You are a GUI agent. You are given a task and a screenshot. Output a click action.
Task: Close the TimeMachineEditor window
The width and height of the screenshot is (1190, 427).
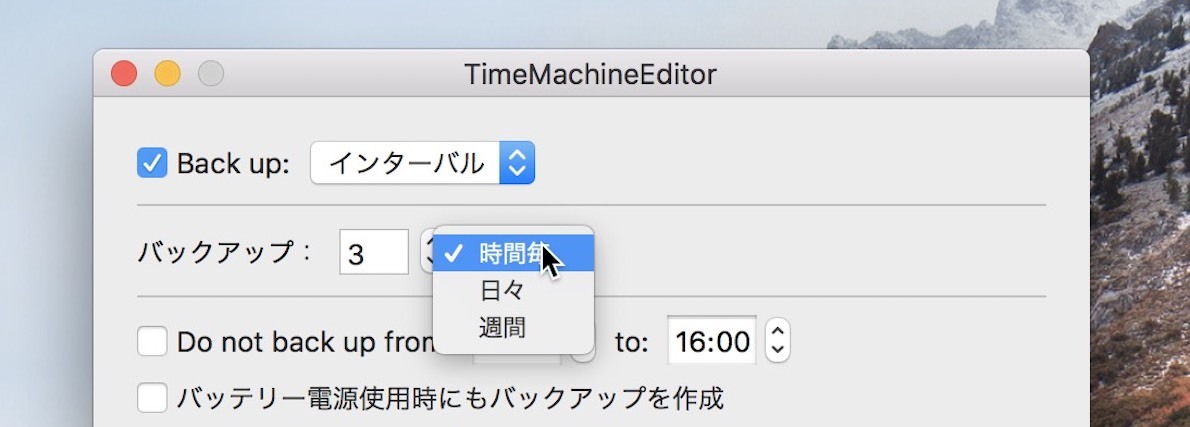pyautogui.click(x=123, y=74)
